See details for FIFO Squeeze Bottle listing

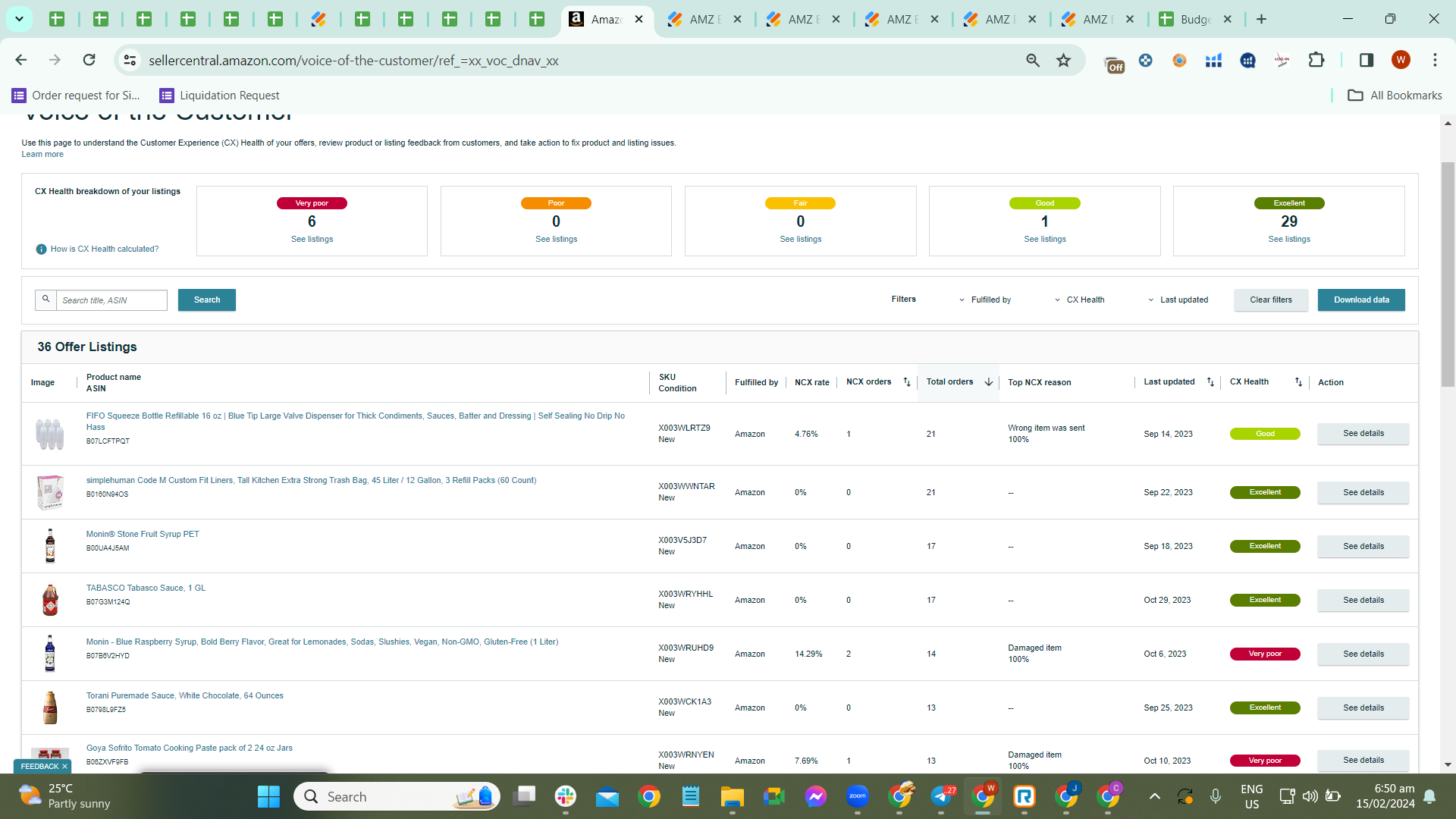[x=1363, y=434]
